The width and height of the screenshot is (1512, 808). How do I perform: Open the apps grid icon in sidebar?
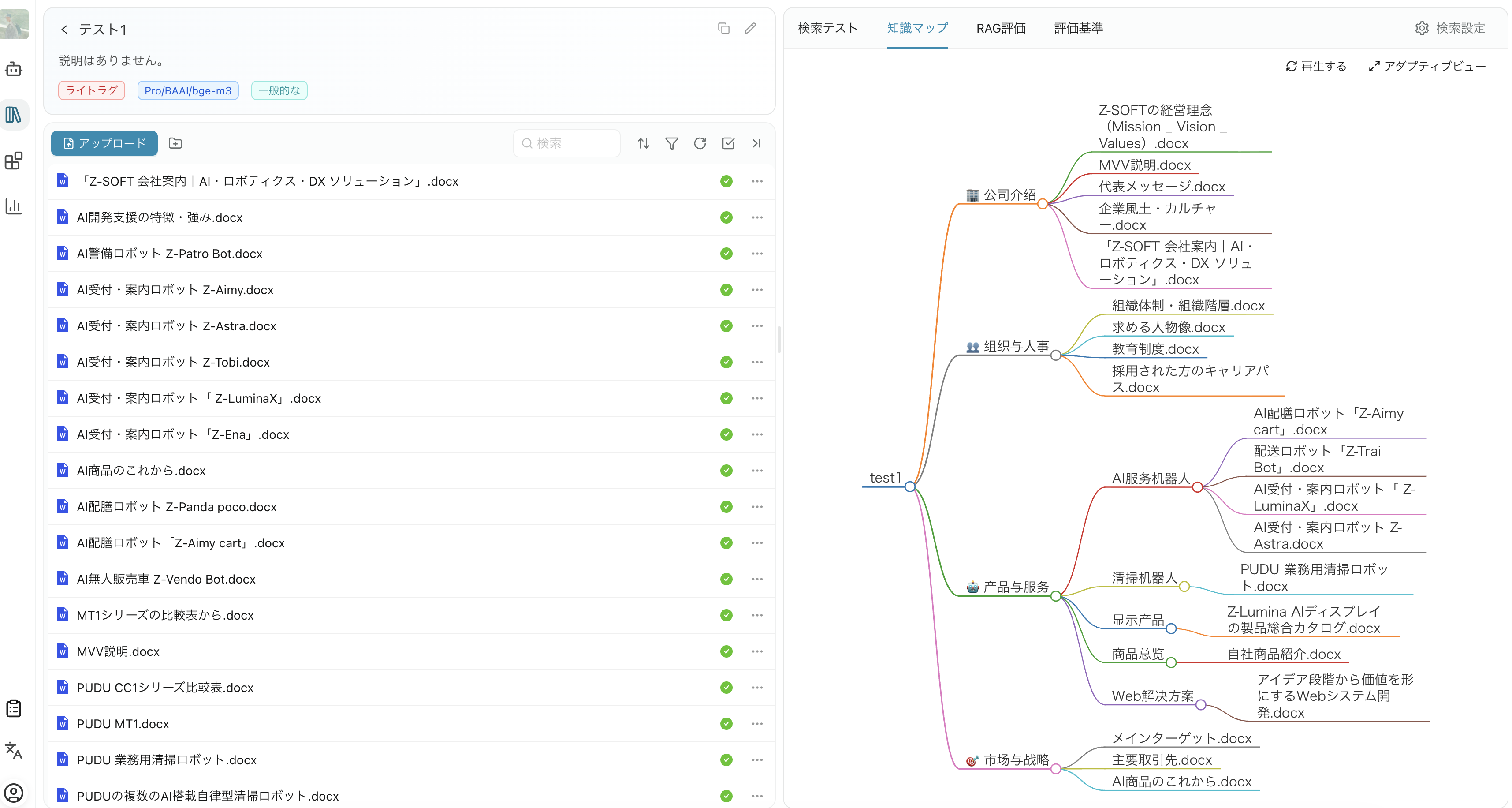click(x=14, y=160)
